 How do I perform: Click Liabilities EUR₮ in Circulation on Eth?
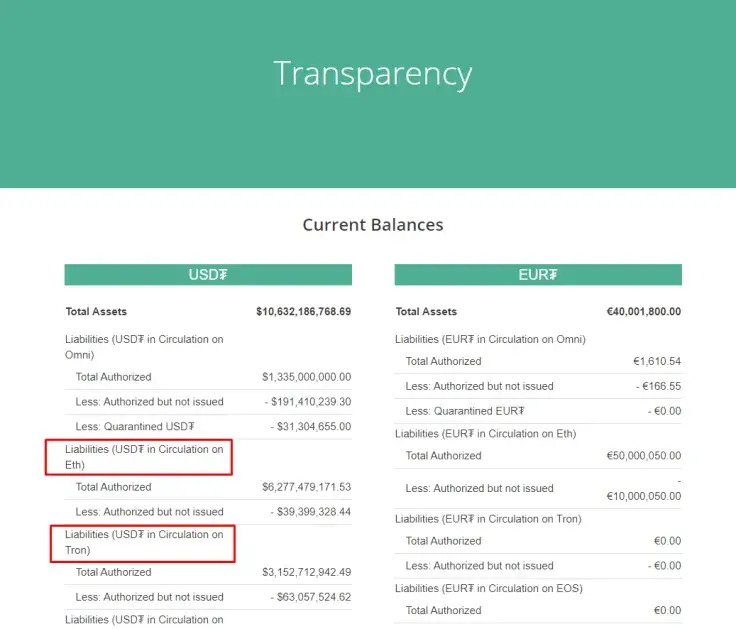[x=485, y=434]
